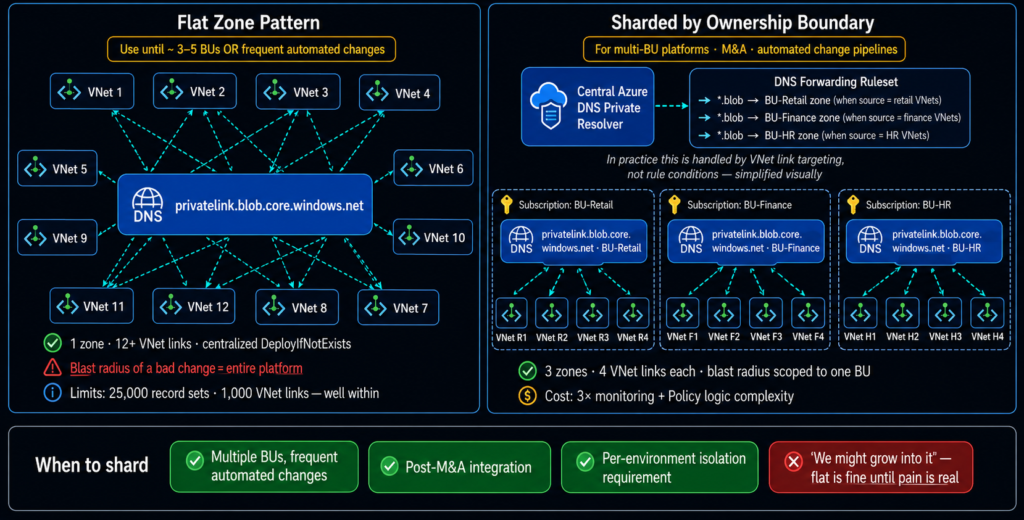Click the VNet 11 network icon

(x=68, y=306)
